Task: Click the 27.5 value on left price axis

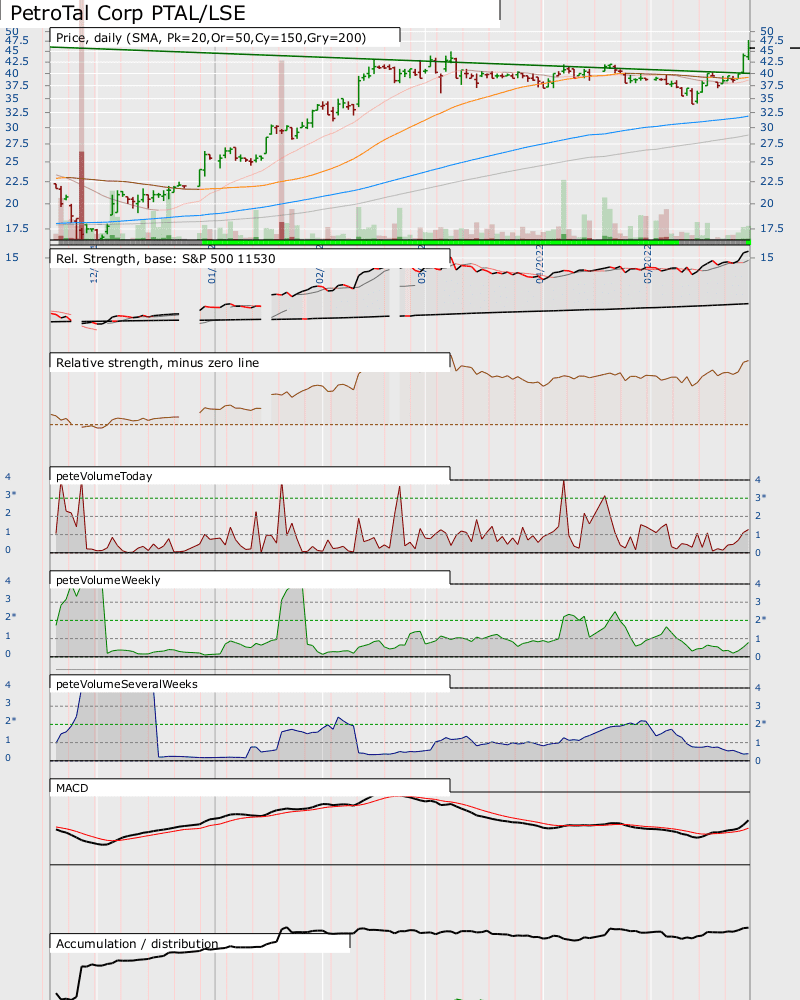Action: [17, 143]
